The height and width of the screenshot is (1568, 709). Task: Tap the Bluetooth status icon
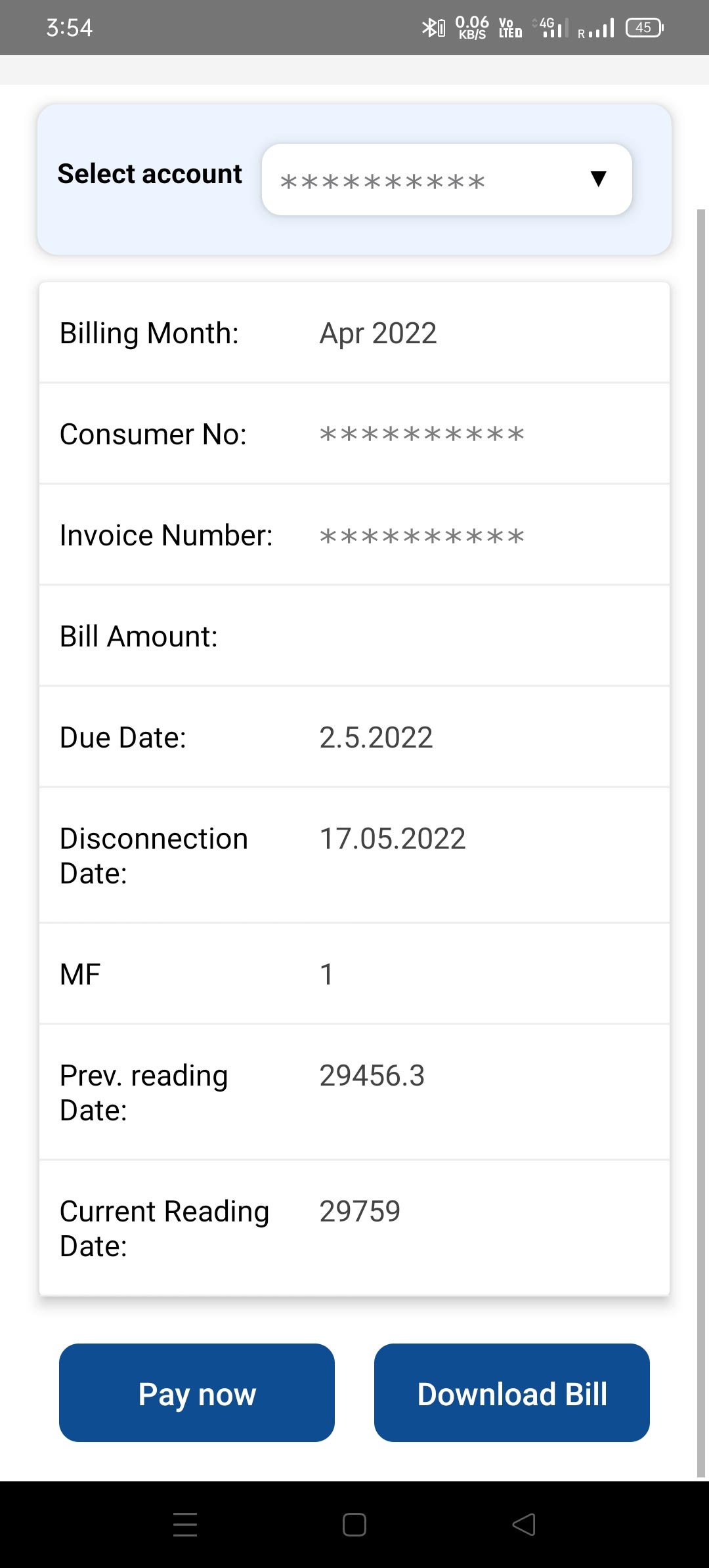coord(433,28)
